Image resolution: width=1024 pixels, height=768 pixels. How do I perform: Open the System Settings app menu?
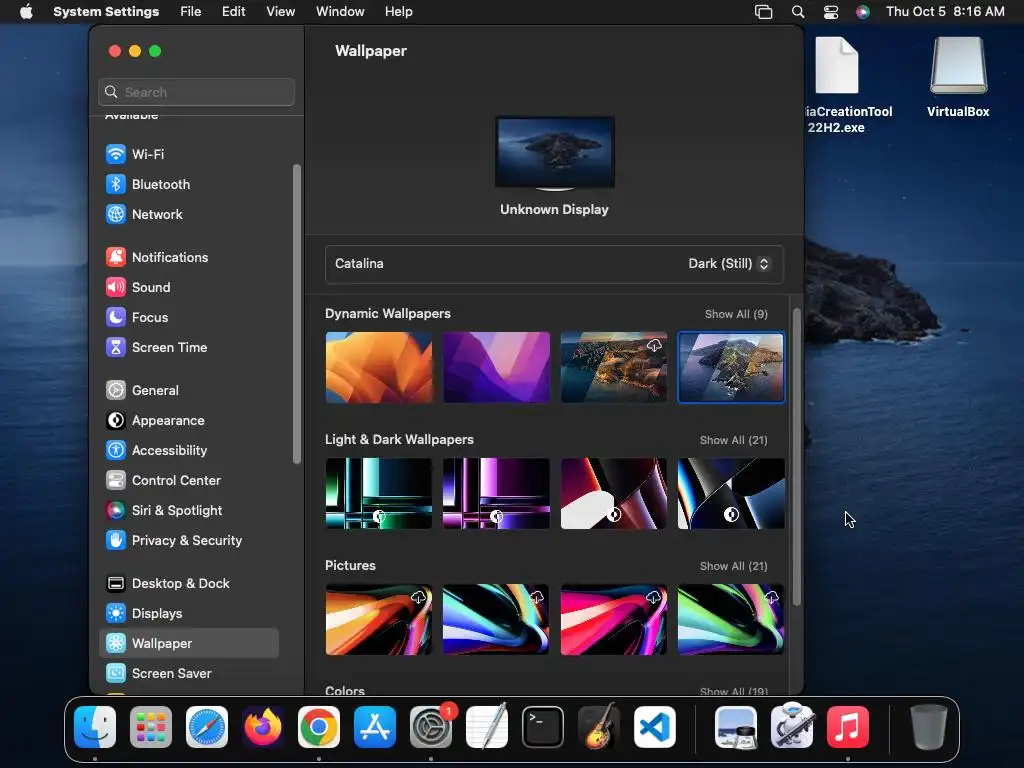click(106, 12)
